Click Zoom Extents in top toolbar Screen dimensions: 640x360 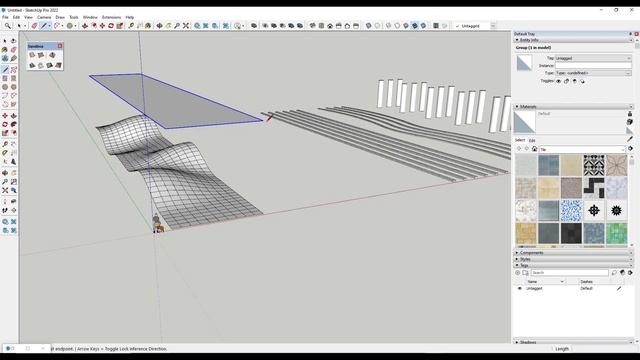[x=186, y=26]
